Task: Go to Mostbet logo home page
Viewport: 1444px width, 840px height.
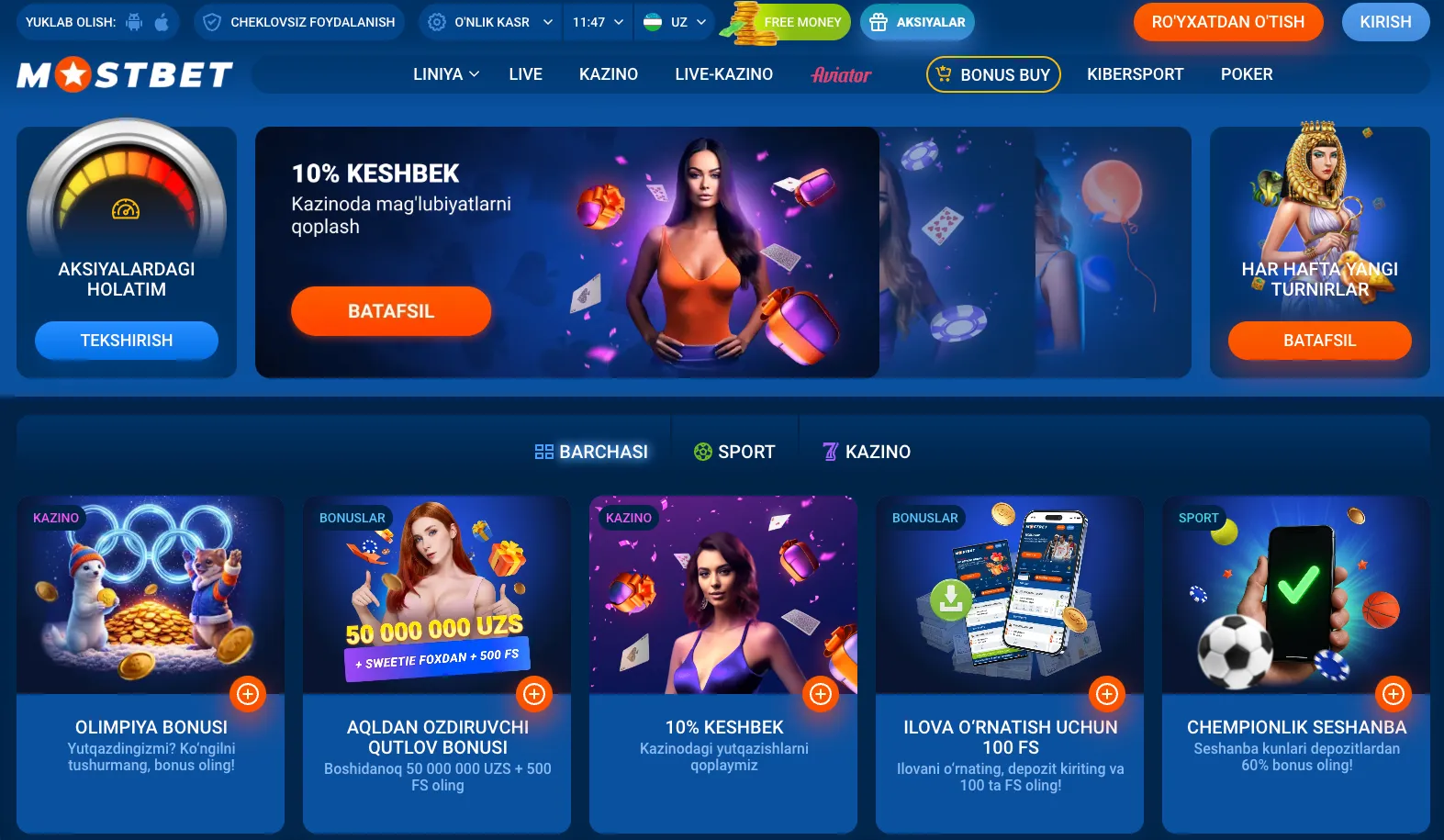Action: (x=125, y=74)
